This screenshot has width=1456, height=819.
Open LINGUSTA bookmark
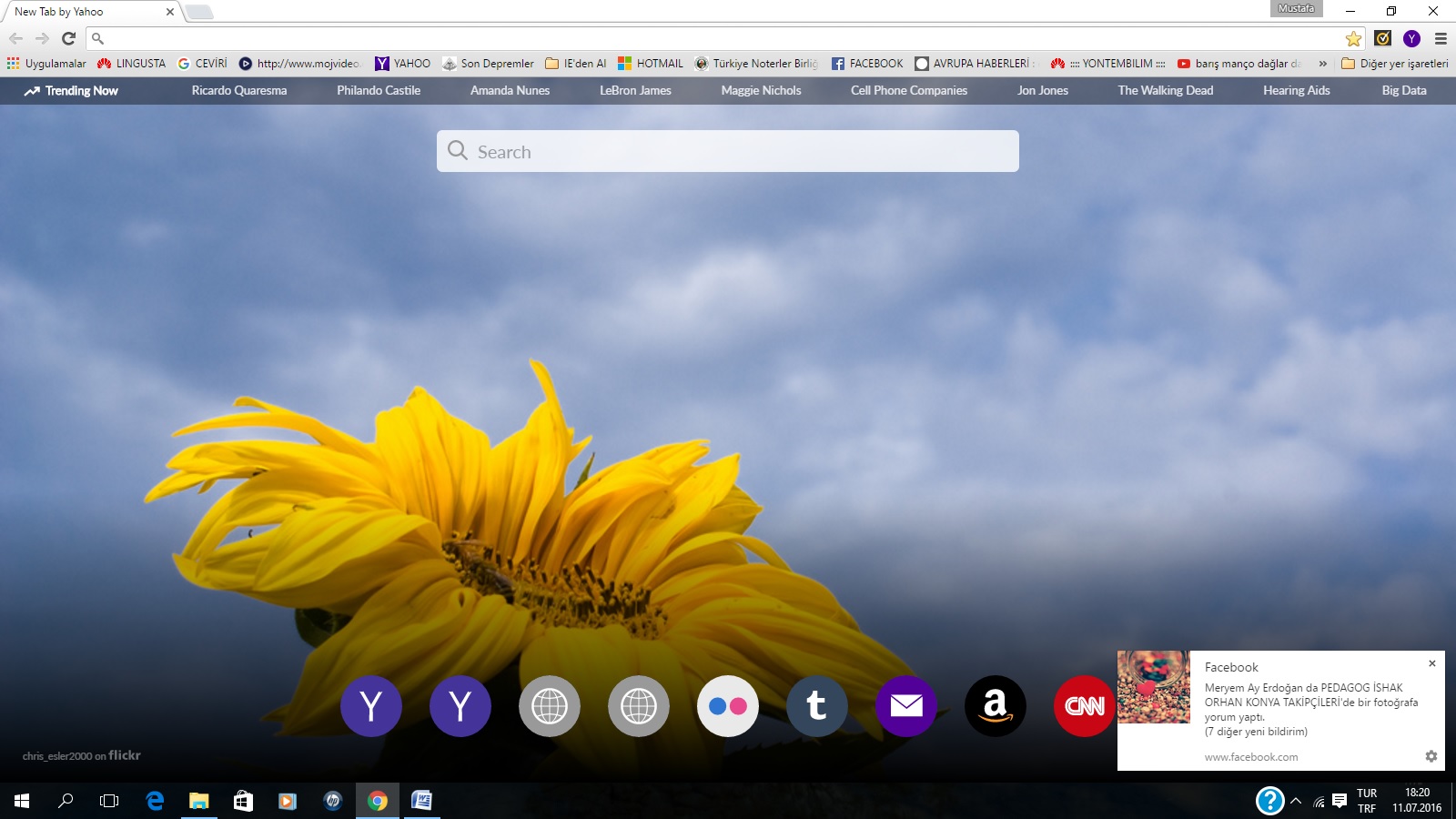pos(132,64)
